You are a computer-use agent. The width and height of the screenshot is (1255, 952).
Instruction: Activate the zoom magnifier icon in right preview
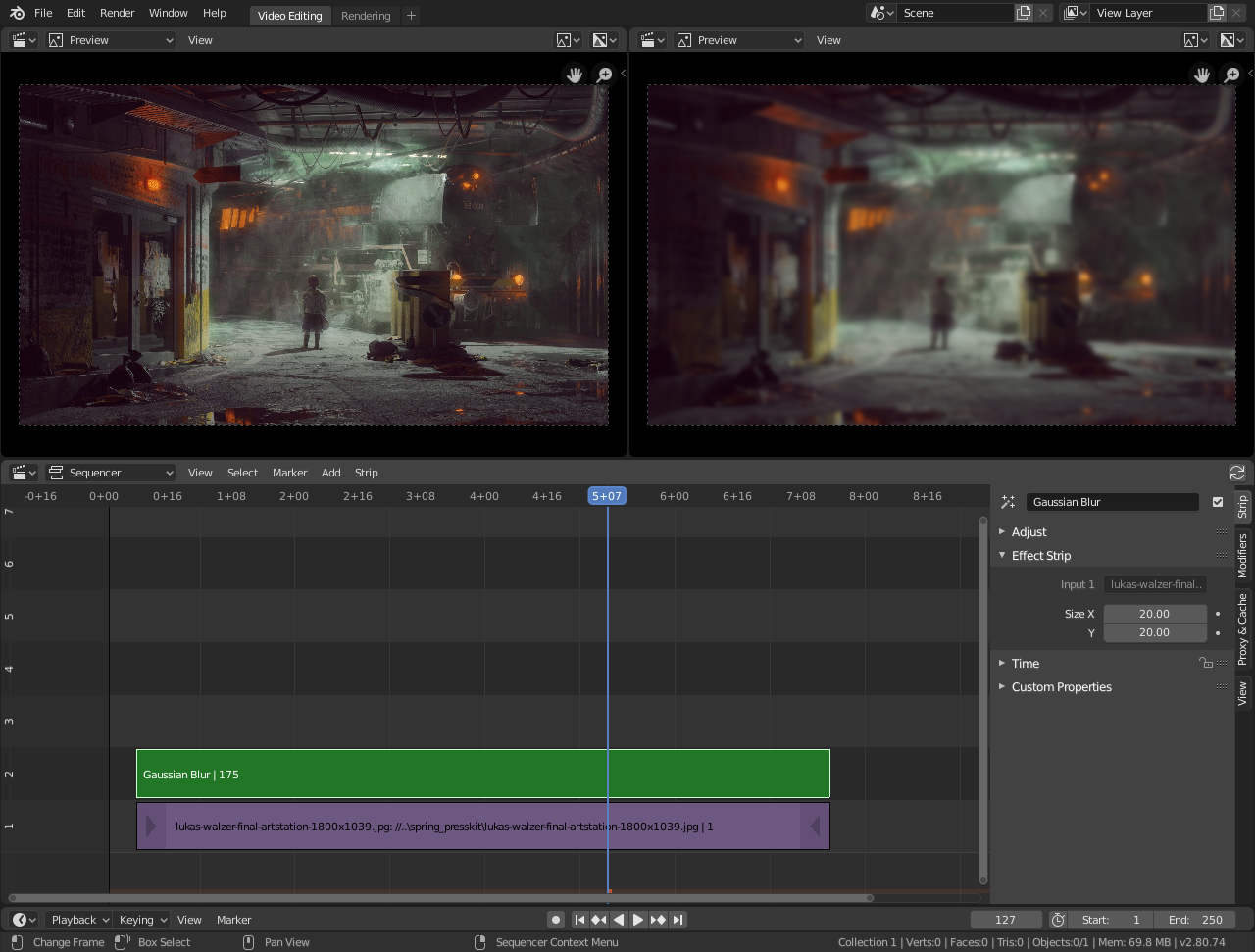pyautogui.click(x=1231, y=75)
